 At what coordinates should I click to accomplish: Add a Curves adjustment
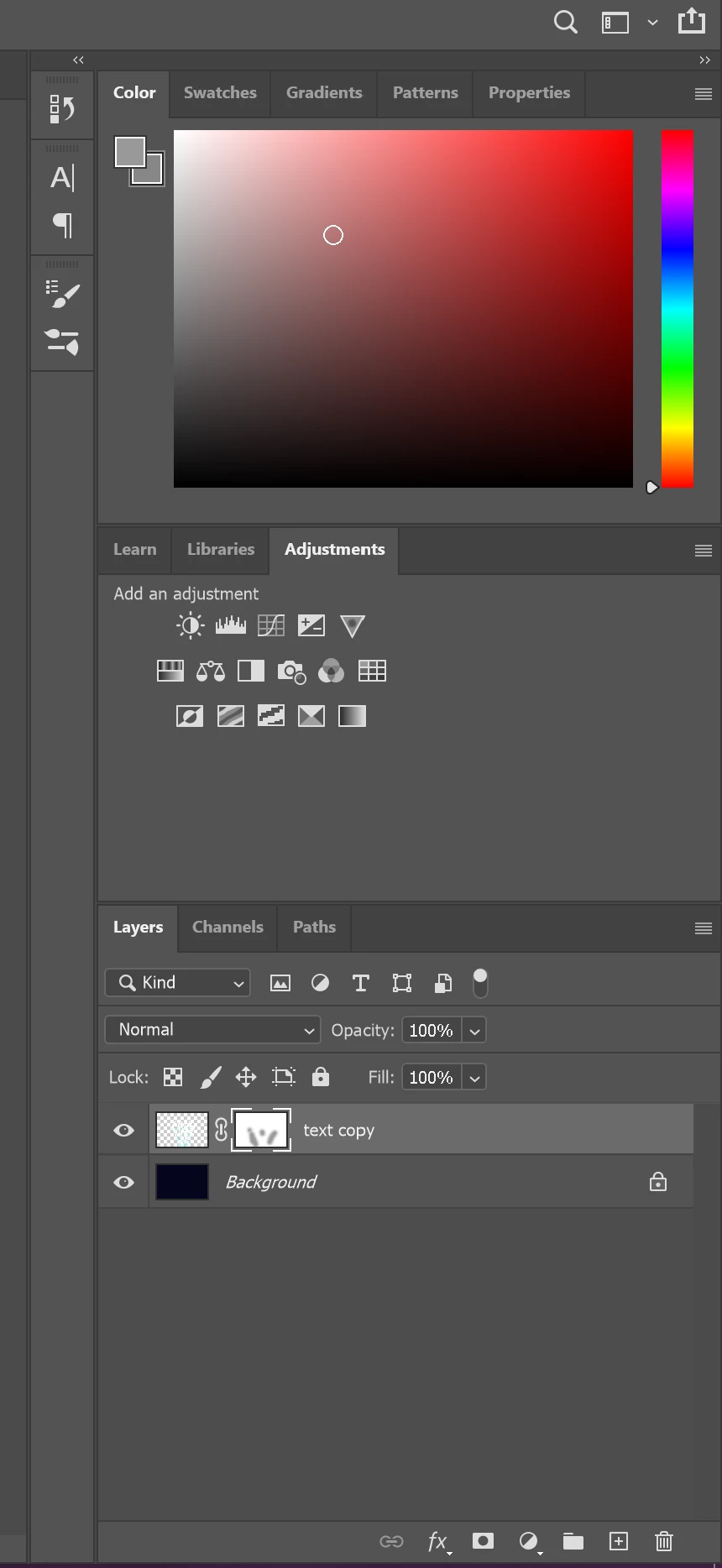pyautogui.click(x=271, y=625)
